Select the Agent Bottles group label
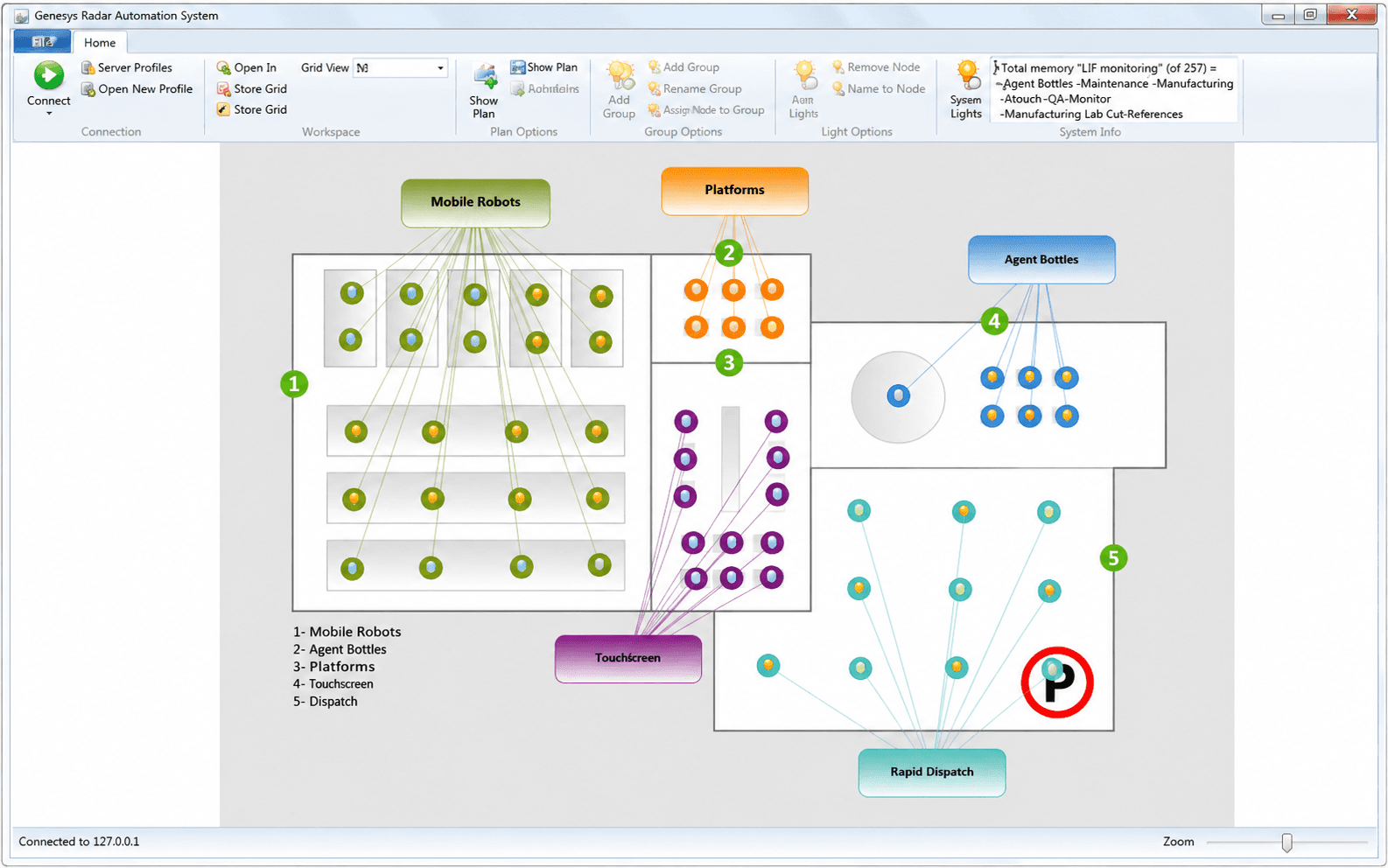Image resolution: width=1388 pixels, height=868 pixels. pos(1041,259)
